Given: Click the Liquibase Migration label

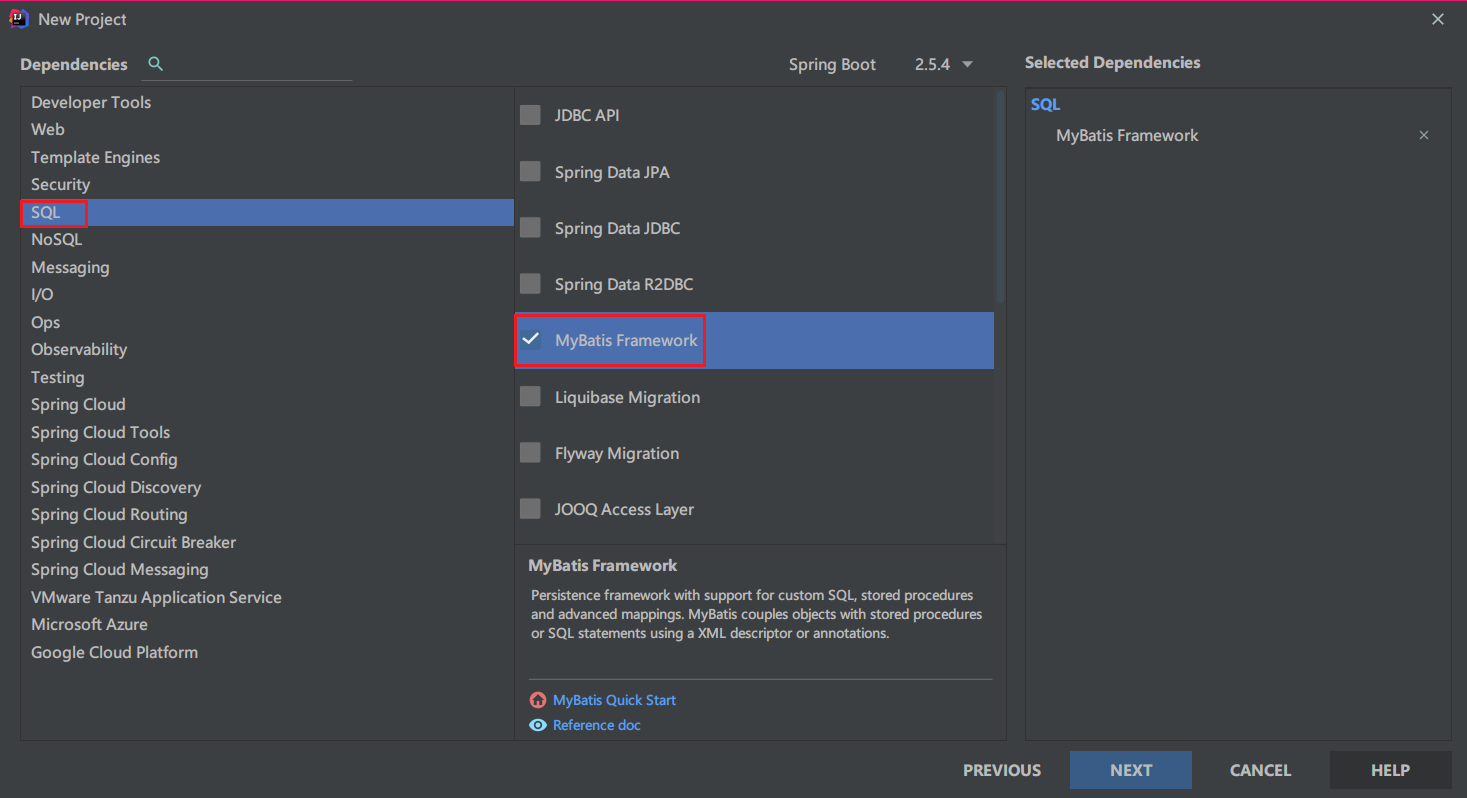Looking at the screenshot, I should tap(627, 397).
